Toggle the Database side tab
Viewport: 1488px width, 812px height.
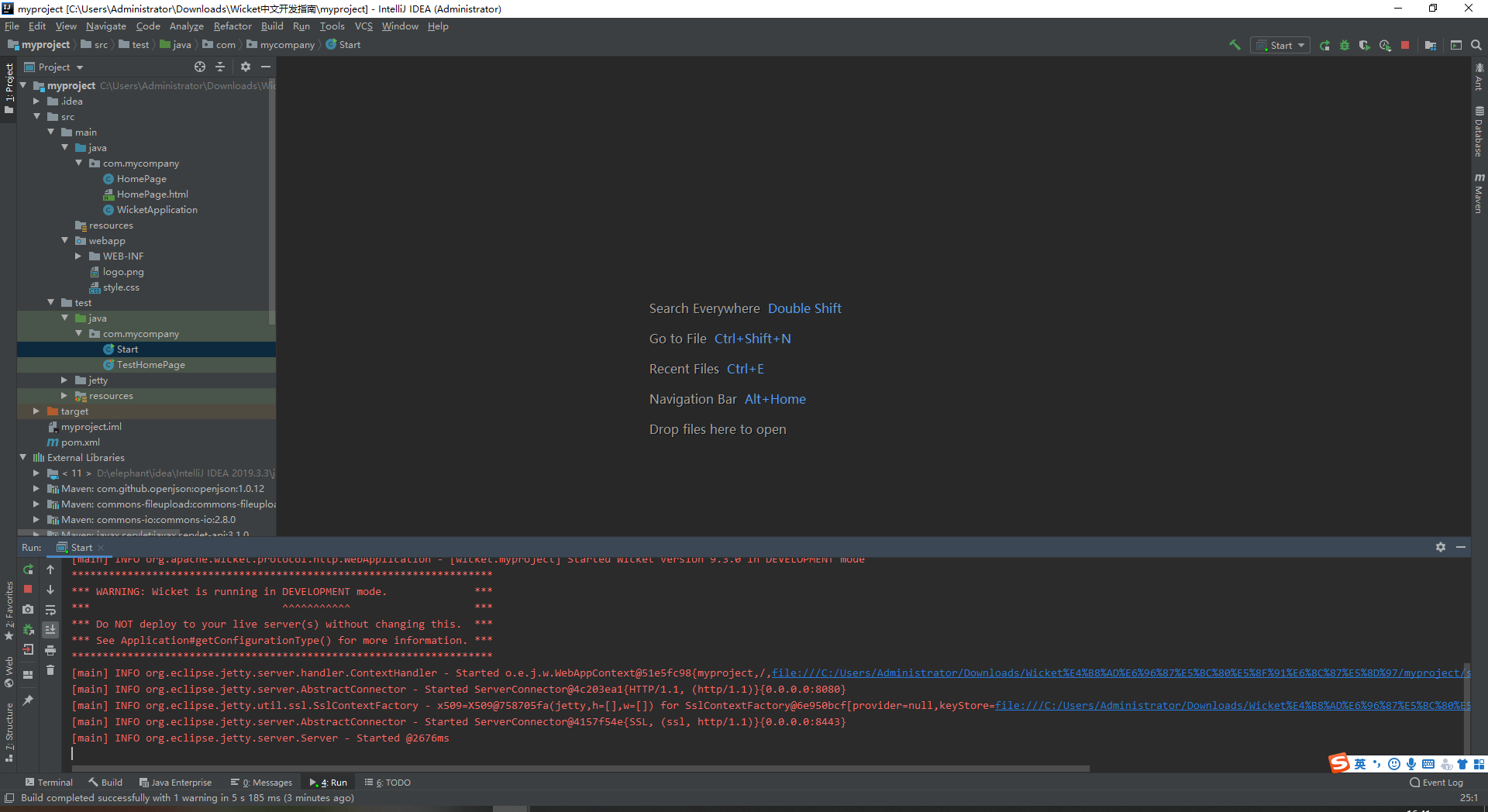point(1479,132)
